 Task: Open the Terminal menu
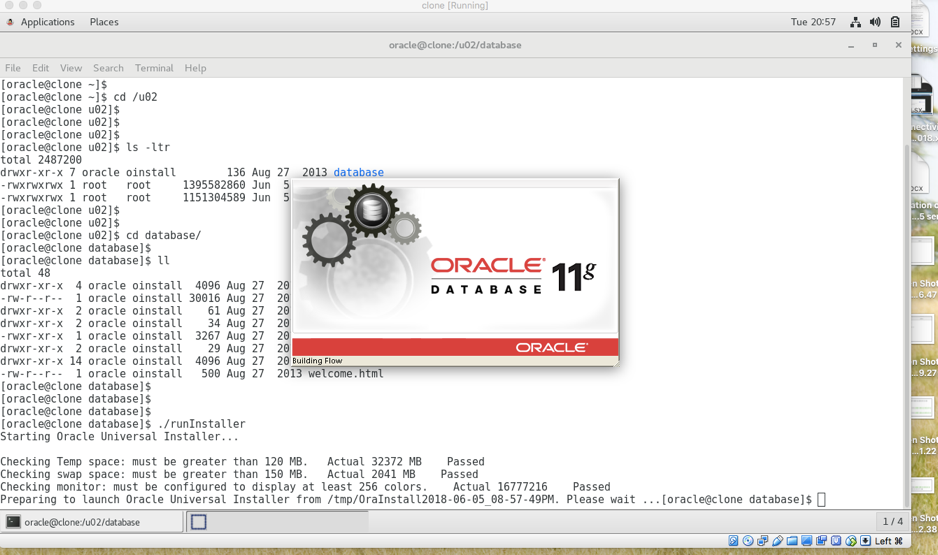point(154,68)
